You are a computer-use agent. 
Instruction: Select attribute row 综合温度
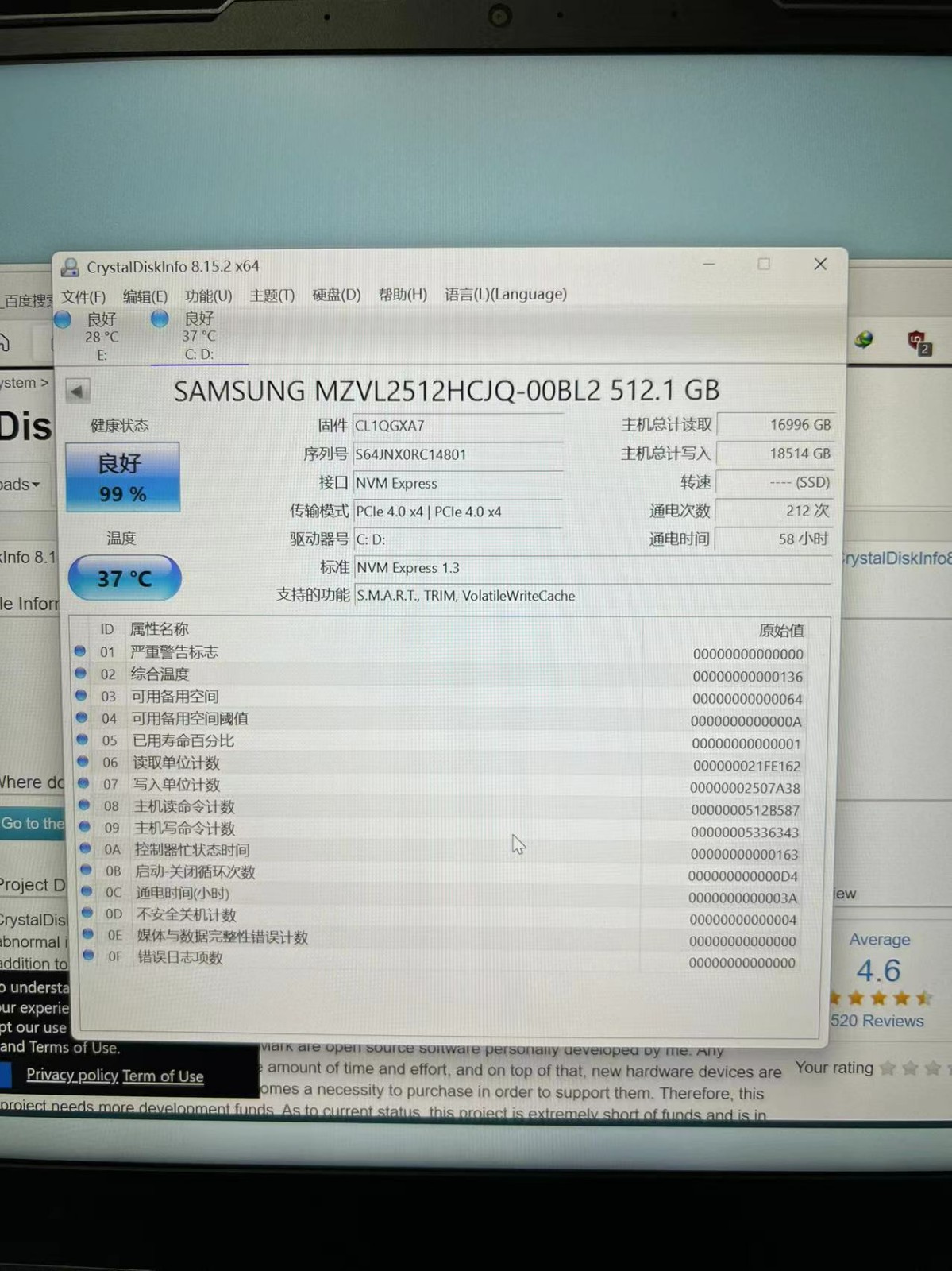coord(450,675)
